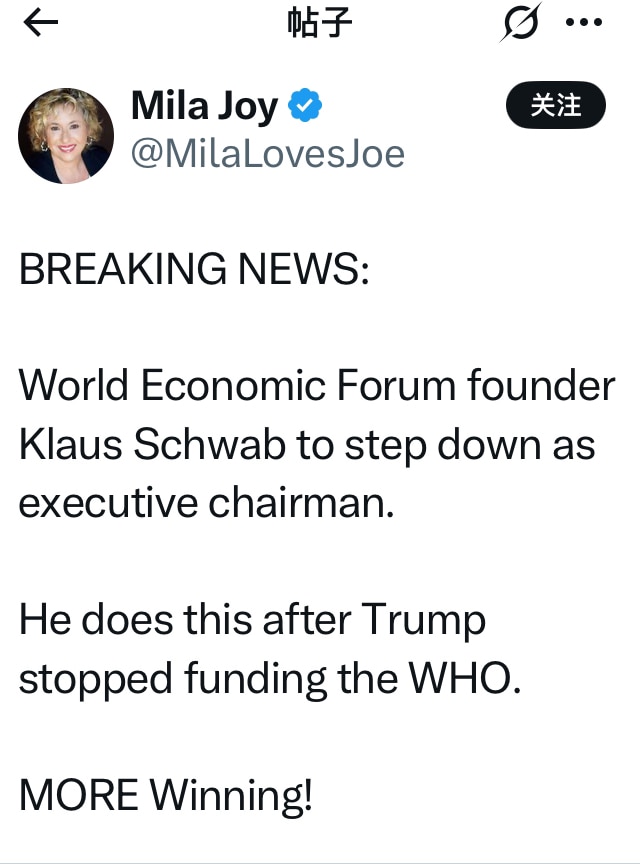Open the three-dot more options menu
Screen dimensions: 640x864
[584, 24]
